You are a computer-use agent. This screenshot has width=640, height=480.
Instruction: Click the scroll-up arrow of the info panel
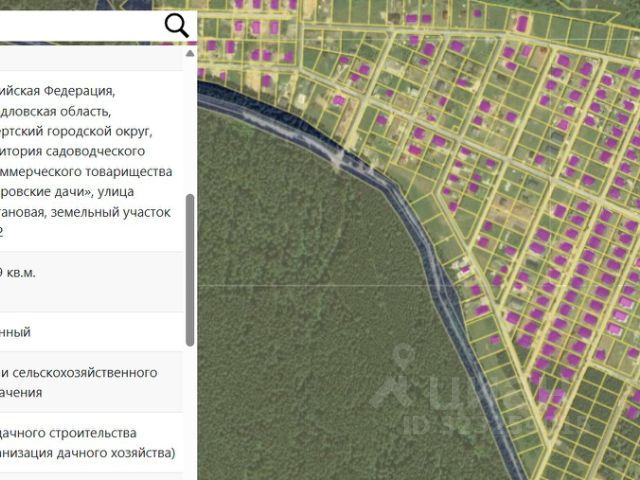(190, 53)
